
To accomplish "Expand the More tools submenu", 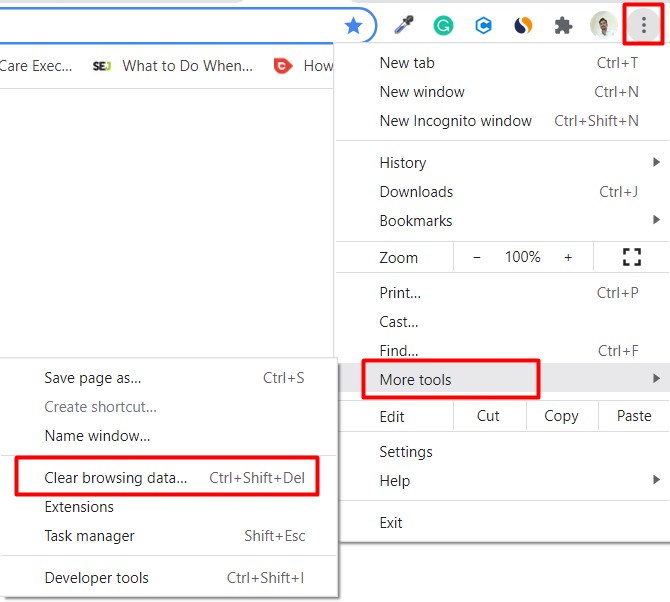I will pos(502,379).
